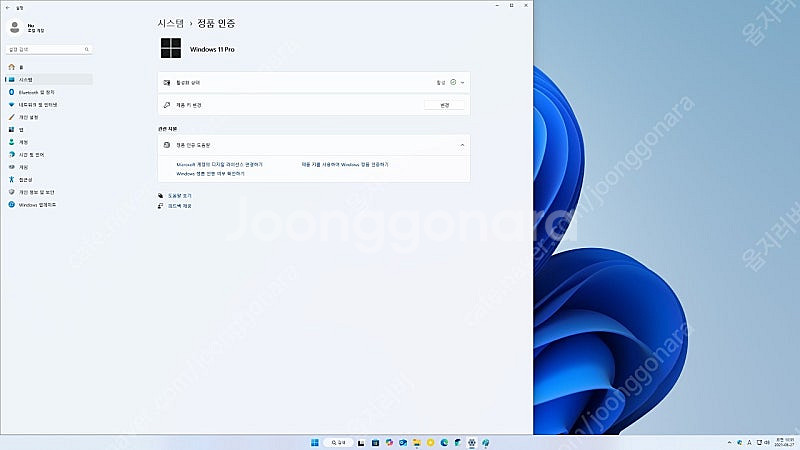Click the key icon beside 제품 키 변경
The height and width of the screenshot is (450, 800).
(x=167, y=105)
